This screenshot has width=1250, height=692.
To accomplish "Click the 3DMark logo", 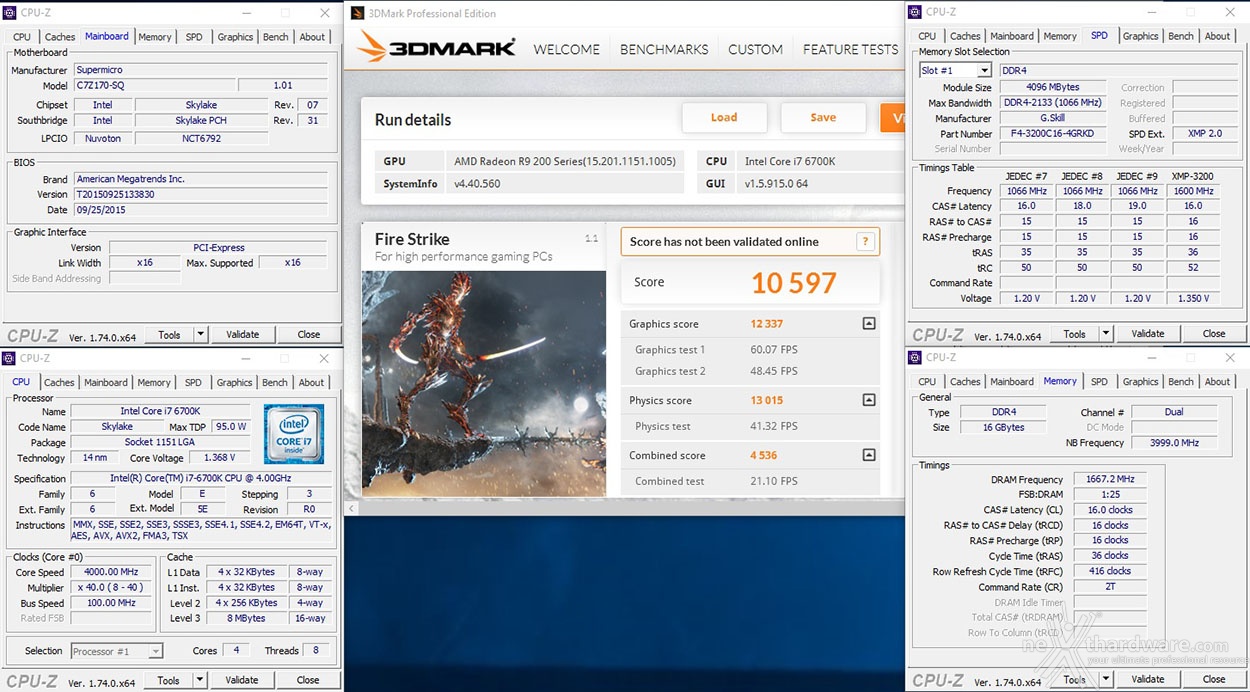I will (437, 47).
